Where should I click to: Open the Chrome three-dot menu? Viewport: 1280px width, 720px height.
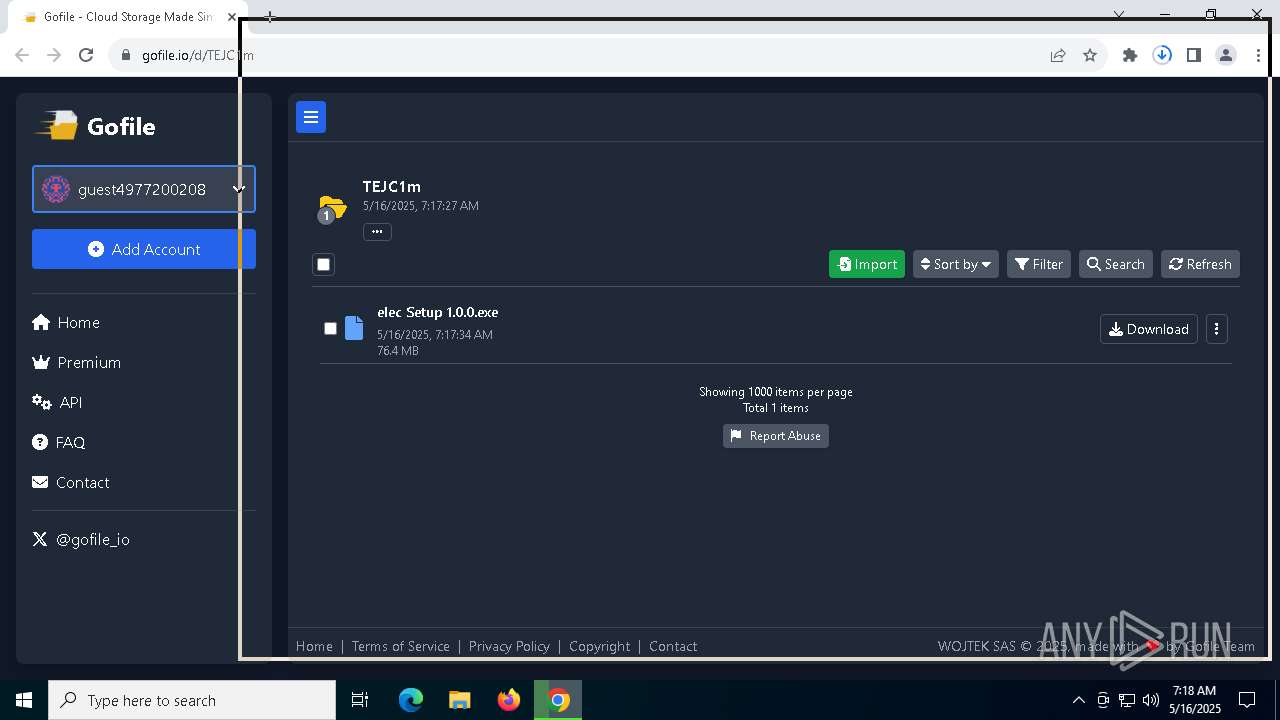pos(1258,55)
